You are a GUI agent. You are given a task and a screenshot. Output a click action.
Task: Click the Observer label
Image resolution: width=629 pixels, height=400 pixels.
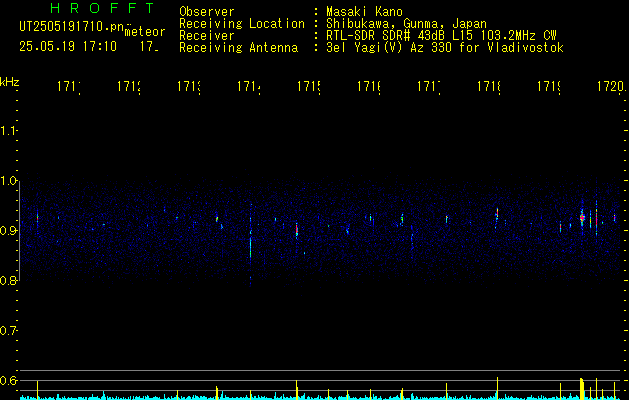(207, 11)
